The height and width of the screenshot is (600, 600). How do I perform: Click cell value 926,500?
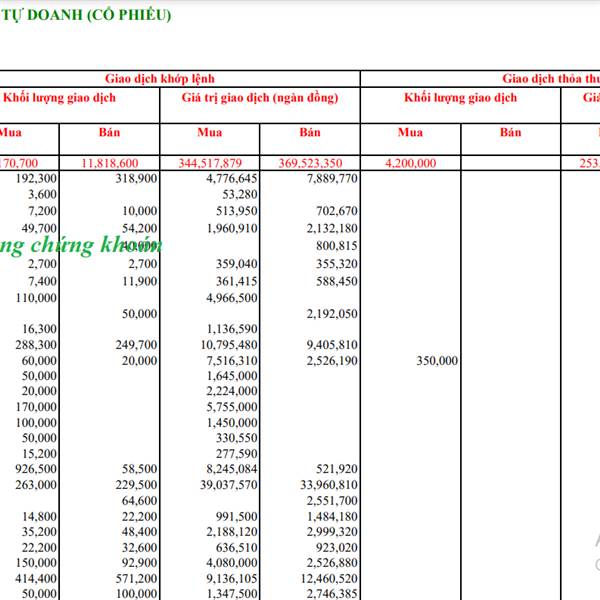point(36,469)
